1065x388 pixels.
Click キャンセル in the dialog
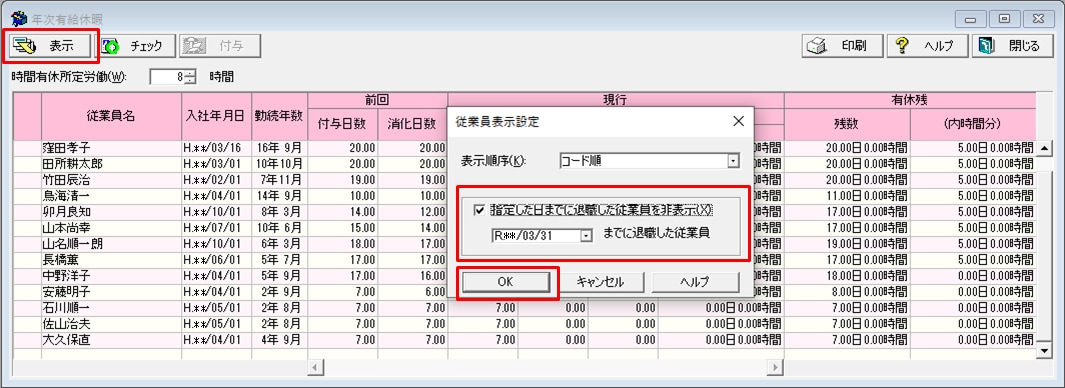tap(600, 282)
